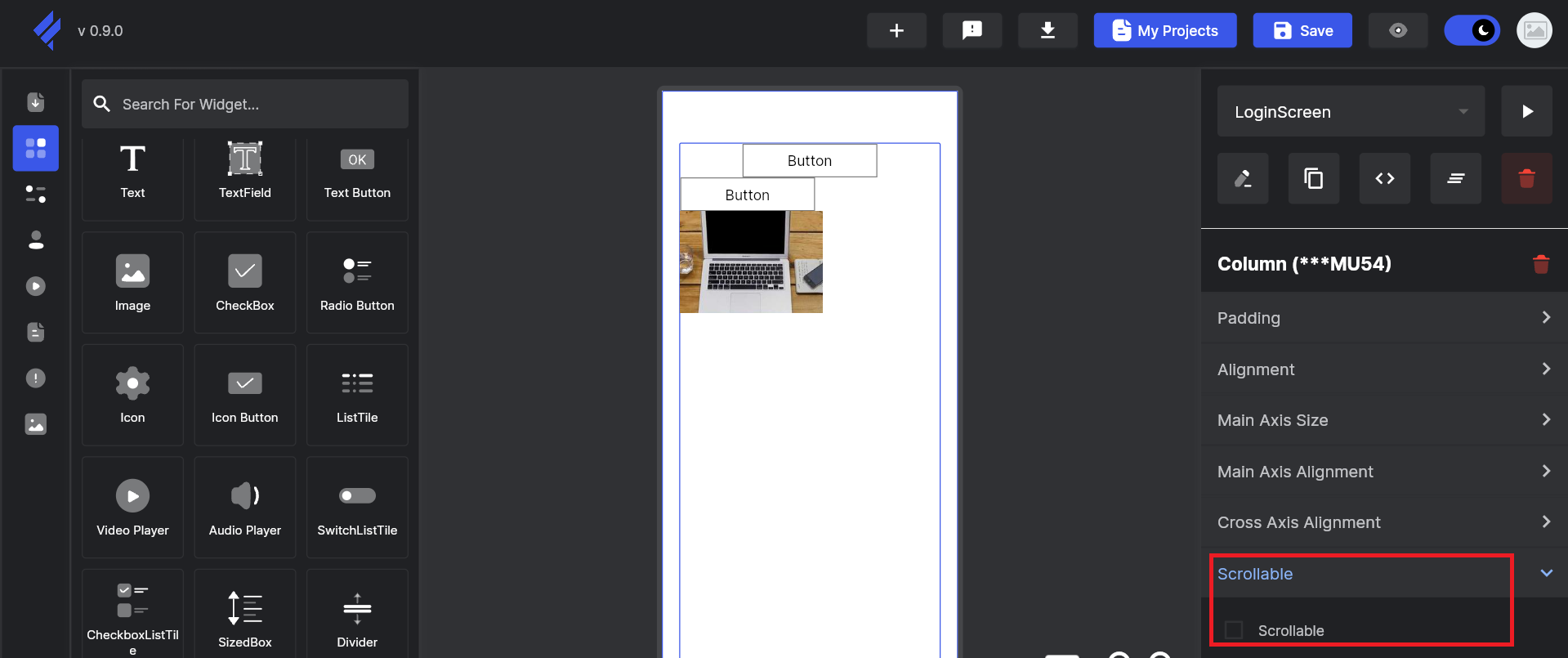
Task: Delete Column widget via red trash icon
Action: tap(1540, 264)
